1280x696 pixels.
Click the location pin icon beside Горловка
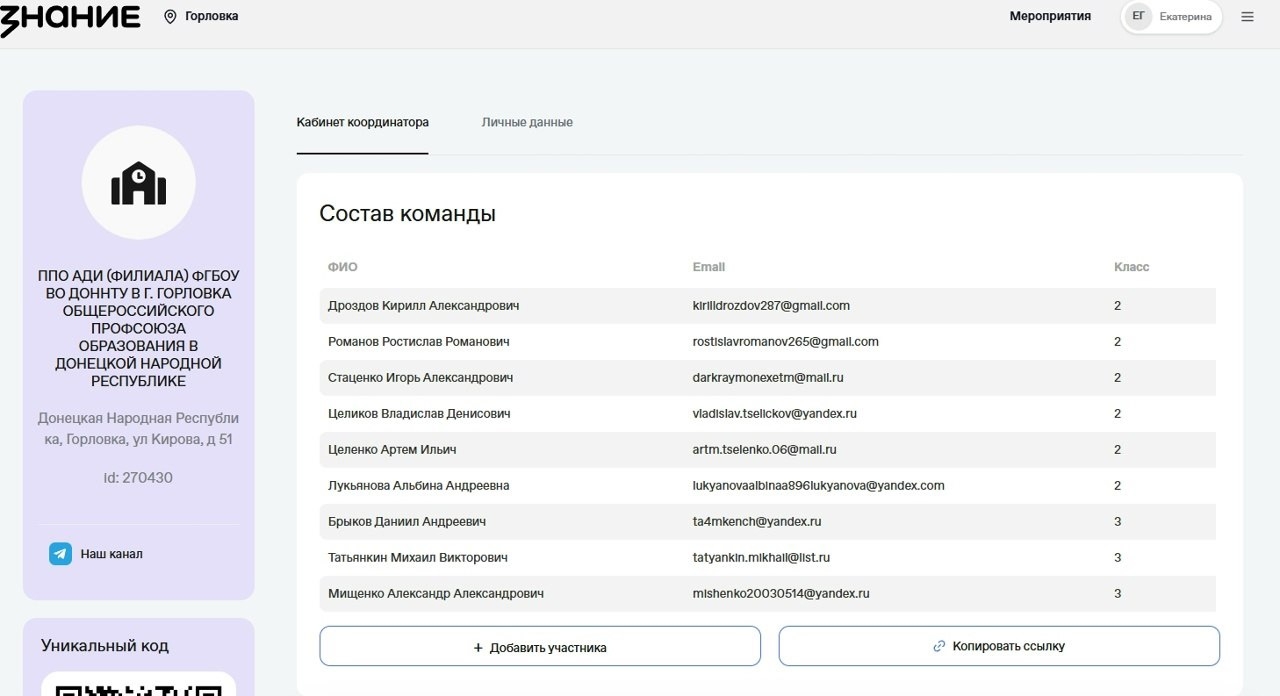(x=170, y=16)
